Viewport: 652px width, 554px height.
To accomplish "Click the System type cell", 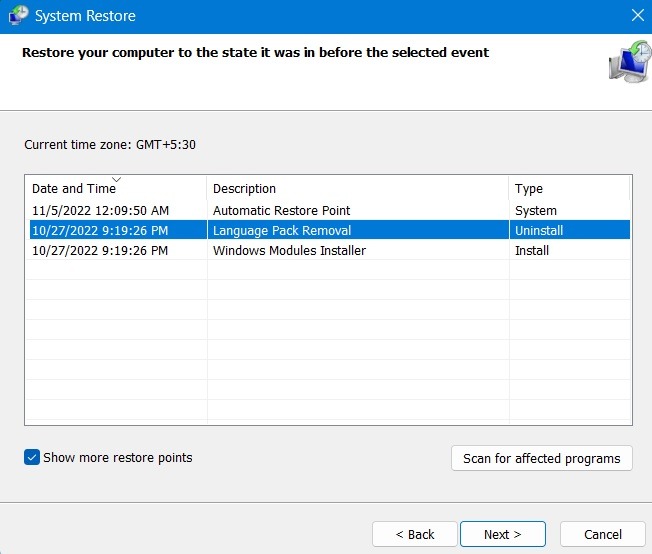I will (536, 210).
